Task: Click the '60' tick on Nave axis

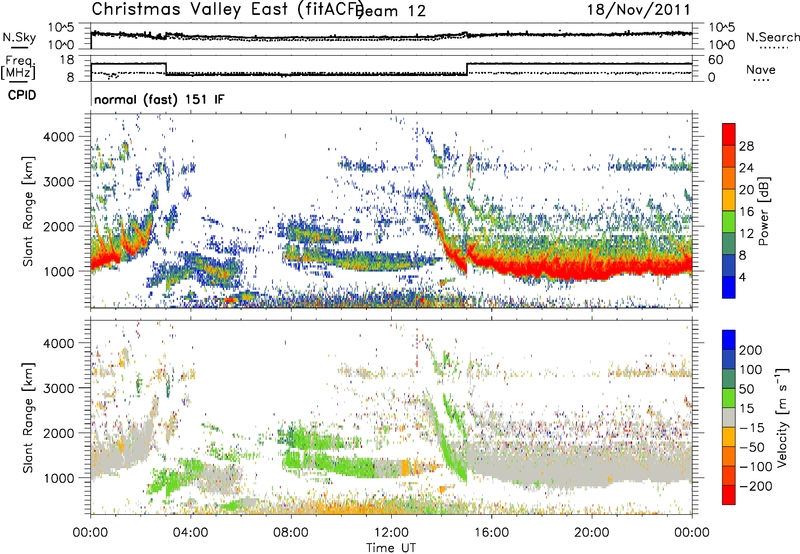Action: click(x=715, y=60)
